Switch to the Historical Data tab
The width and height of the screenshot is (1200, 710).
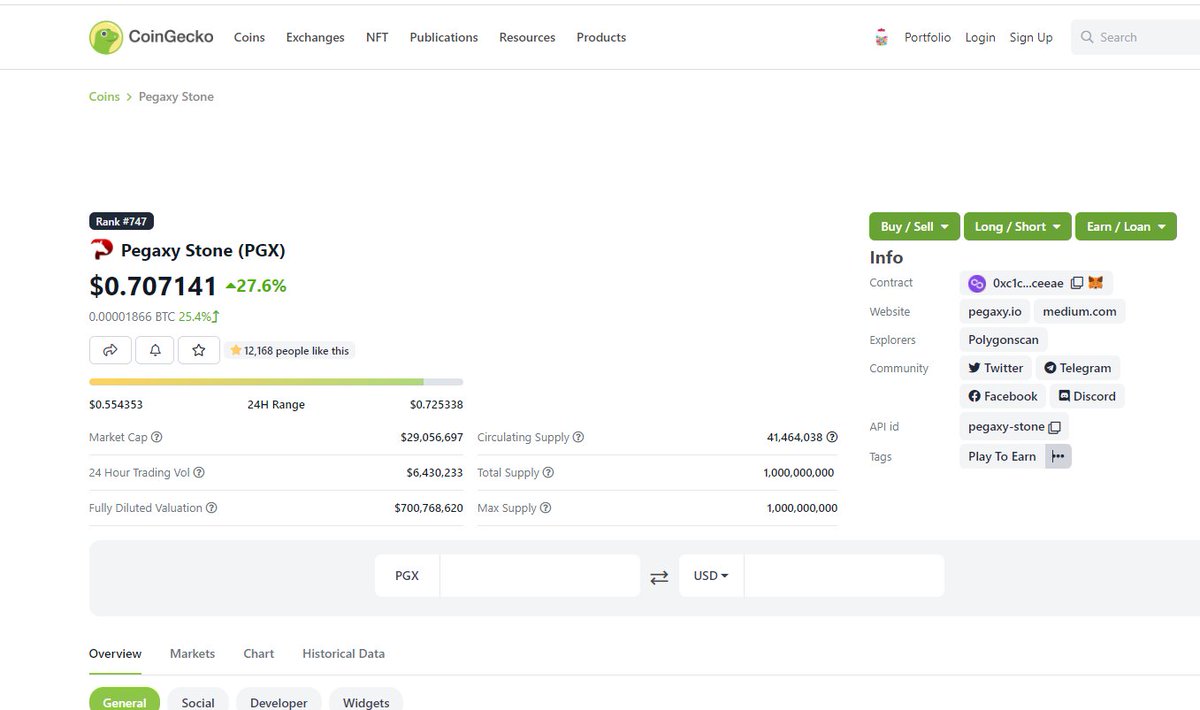[343, 653]
